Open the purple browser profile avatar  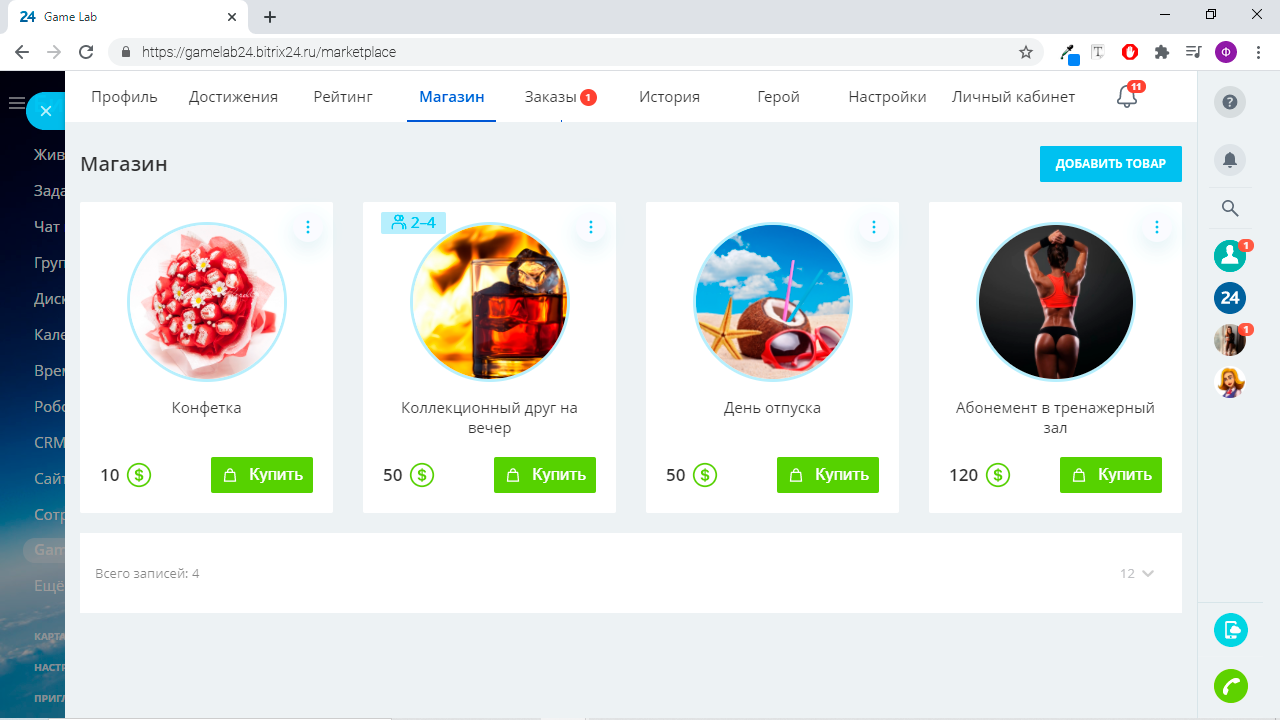[1226, 52]
